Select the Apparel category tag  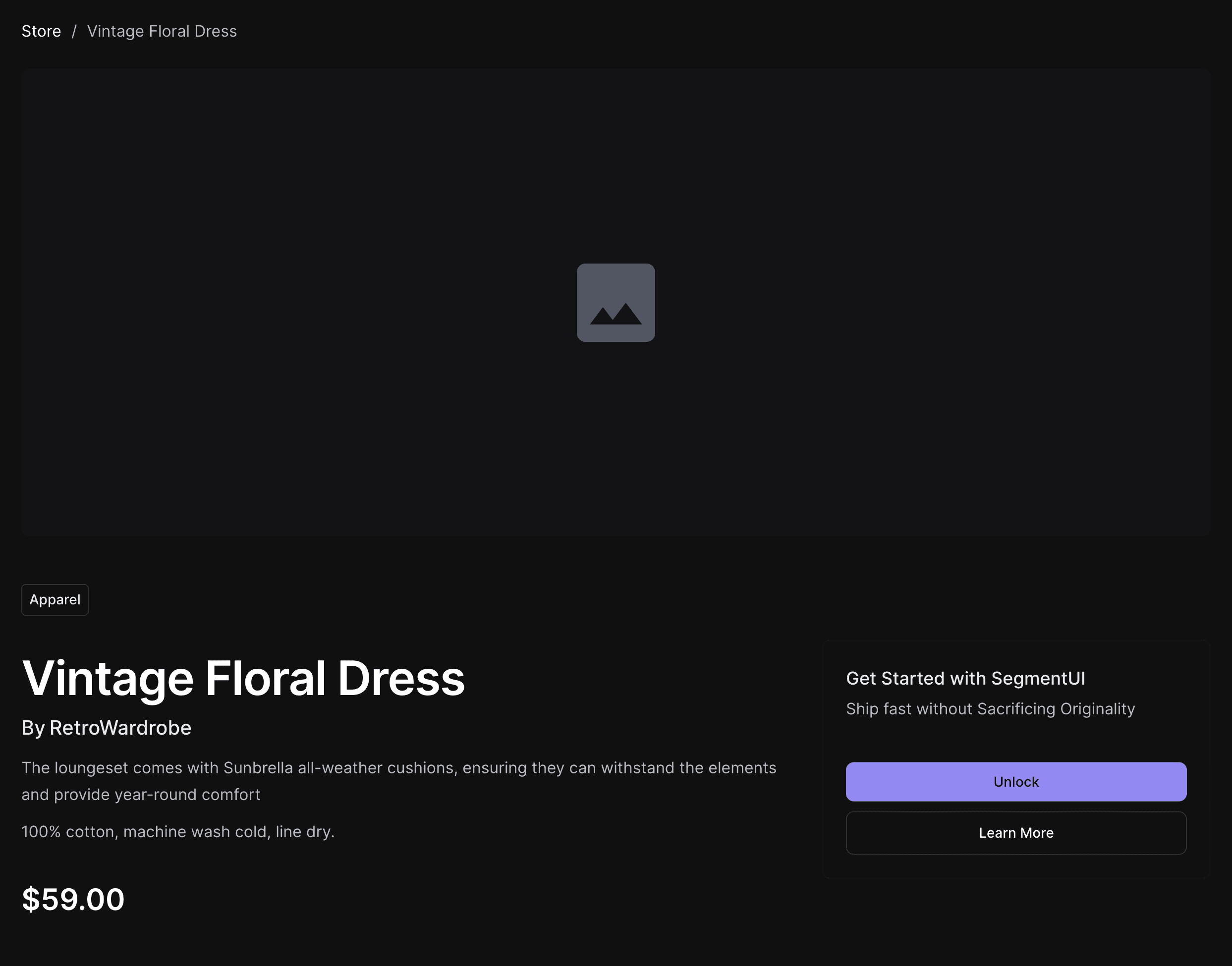point(55,599)
